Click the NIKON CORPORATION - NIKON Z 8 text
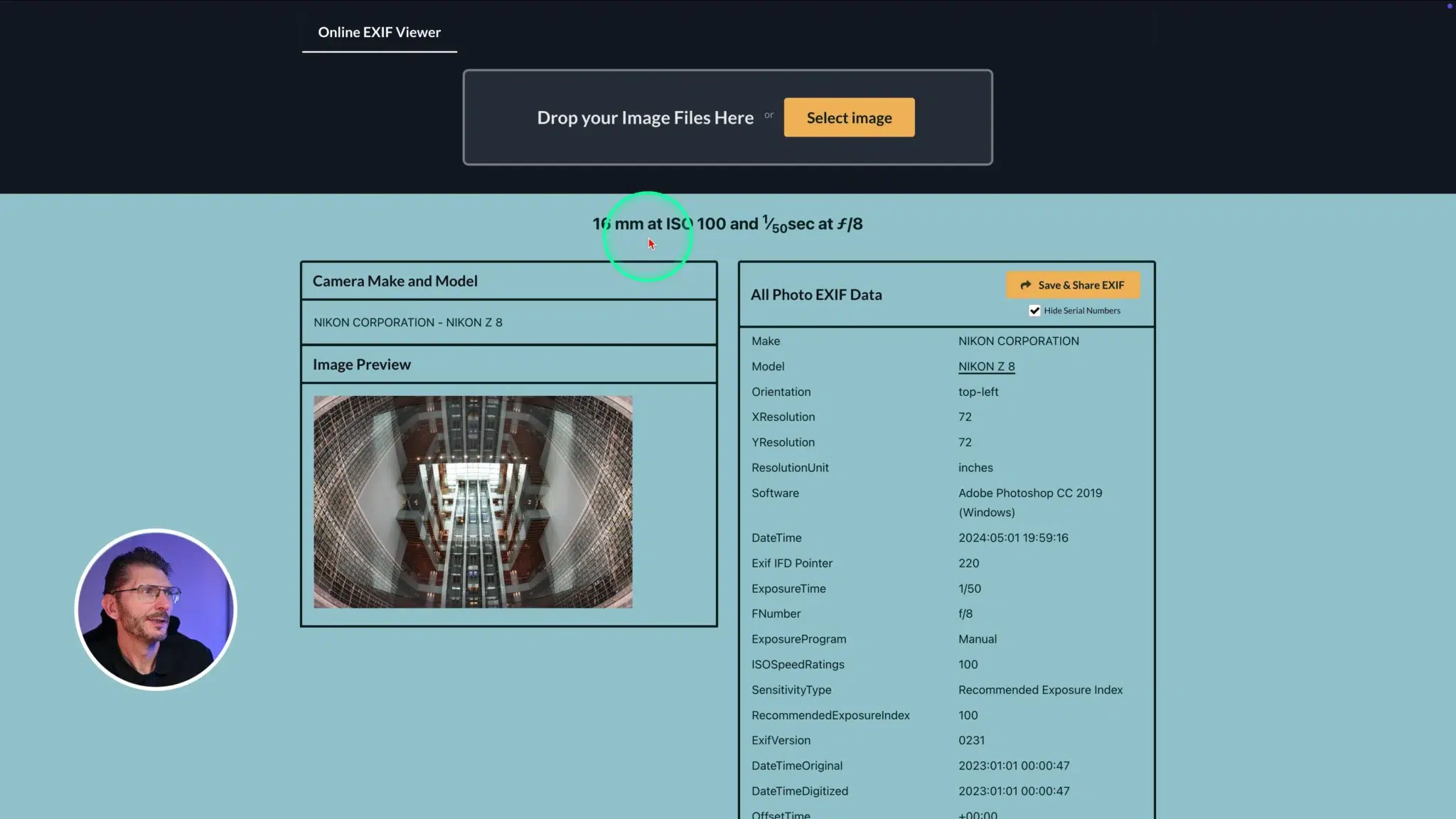The width and height of the screenshot is (1456, 819). 408,323
